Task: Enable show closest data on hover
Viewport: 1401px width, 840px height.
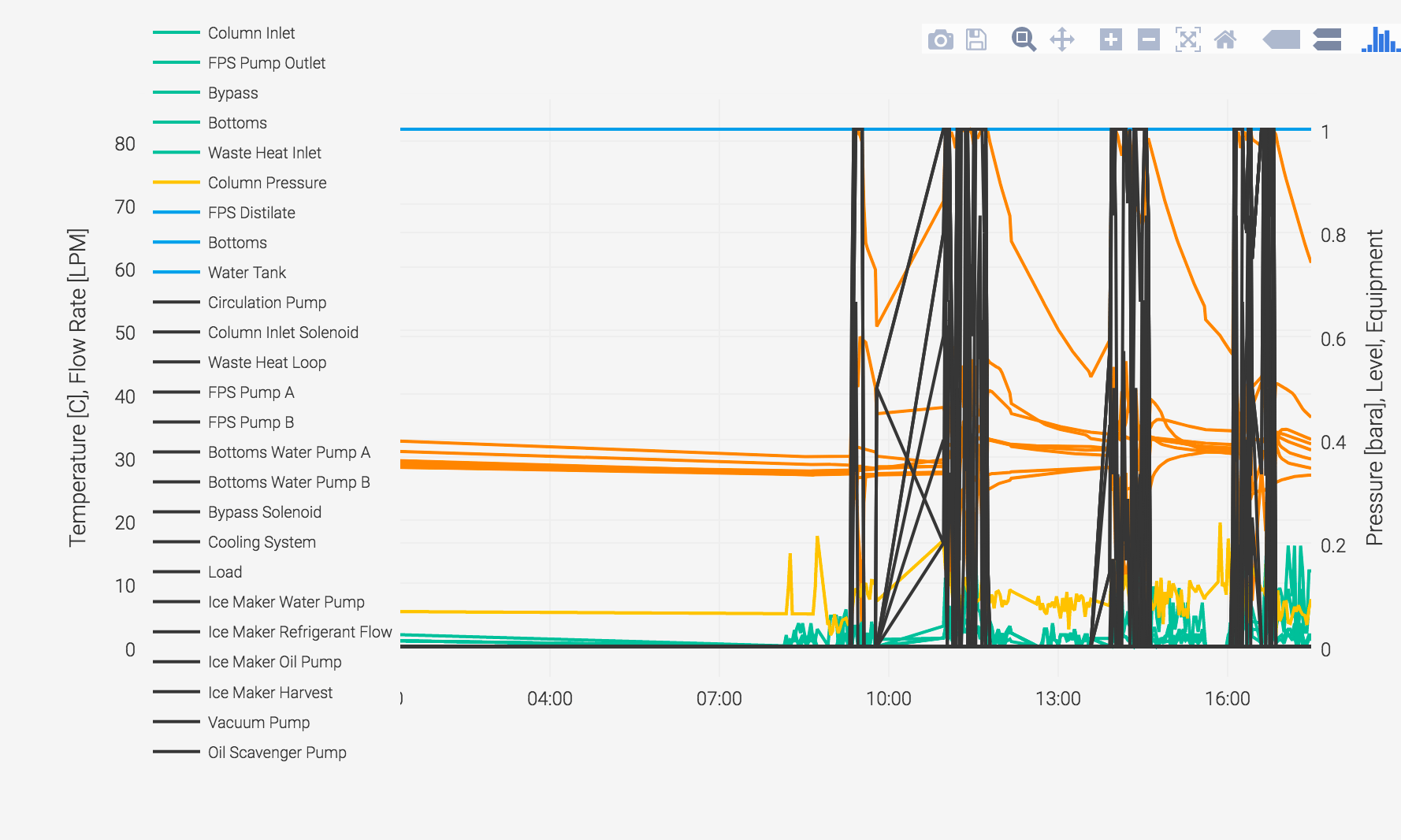Action: [1280, 39]
